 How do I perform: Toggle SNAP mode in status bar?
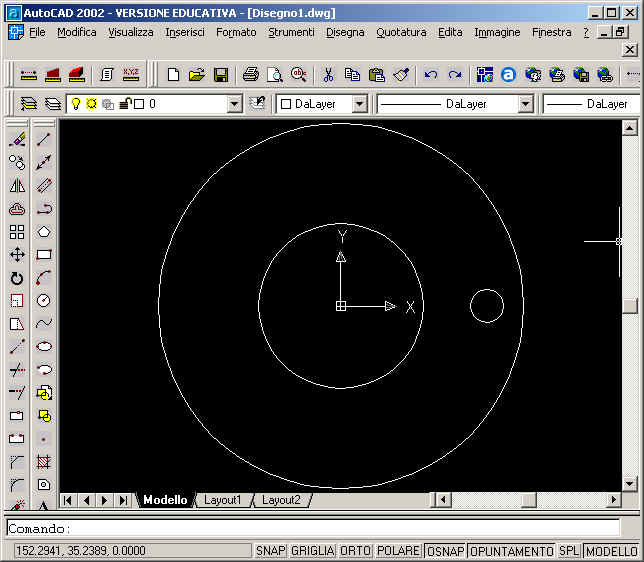click(269, 551)
